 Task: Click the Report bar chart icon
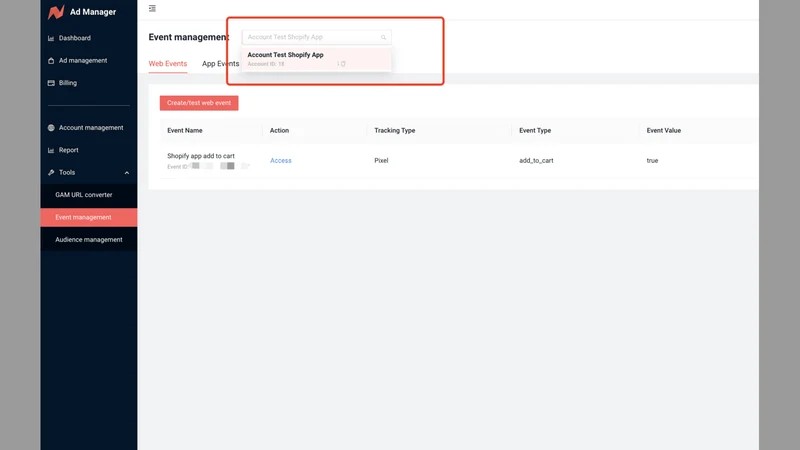[51, 151]
